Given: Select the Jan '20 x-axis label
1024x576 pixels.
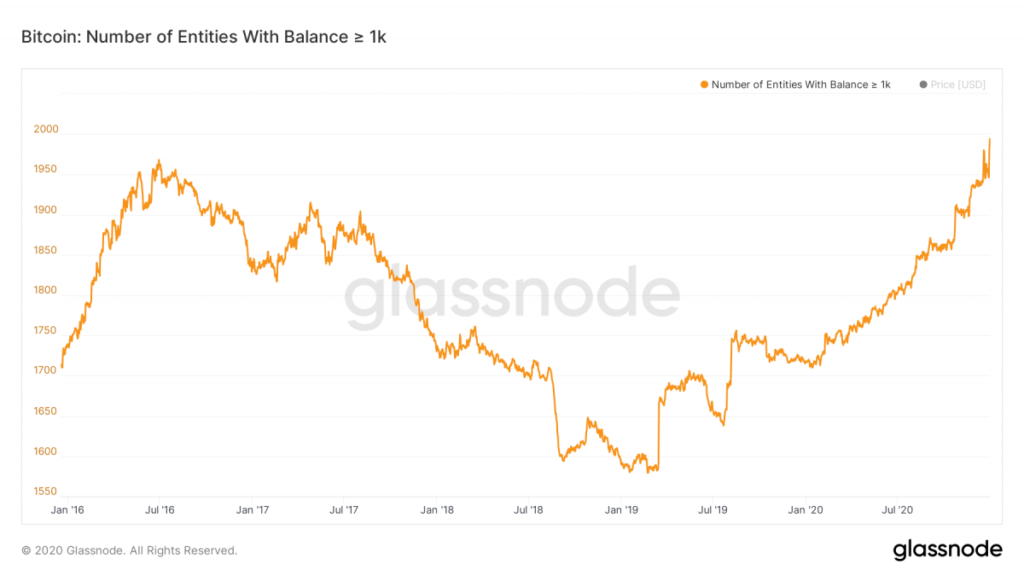Looking at the screenshot, I should 806,510.
